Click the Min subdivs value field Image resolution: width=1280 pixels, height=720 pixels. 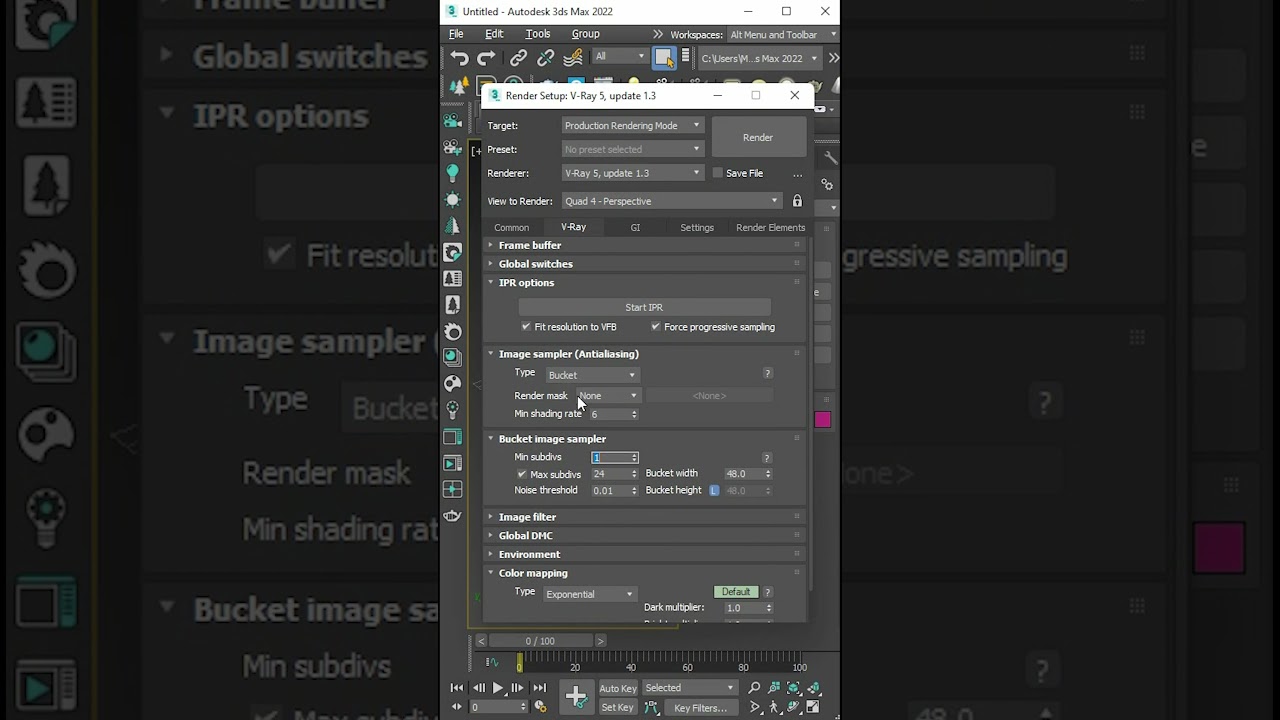(x=612, y=457)
